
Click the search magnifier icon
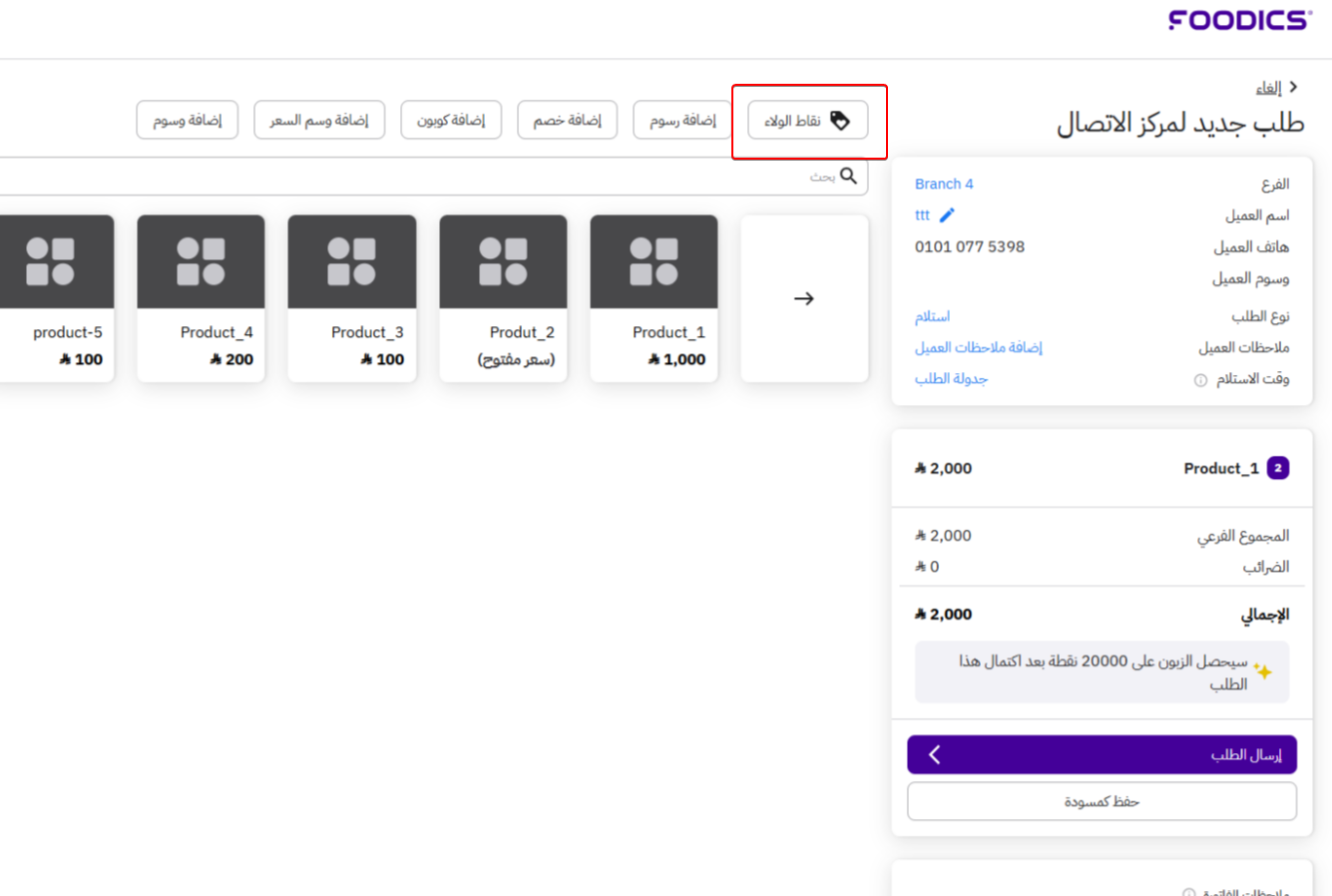848,177
